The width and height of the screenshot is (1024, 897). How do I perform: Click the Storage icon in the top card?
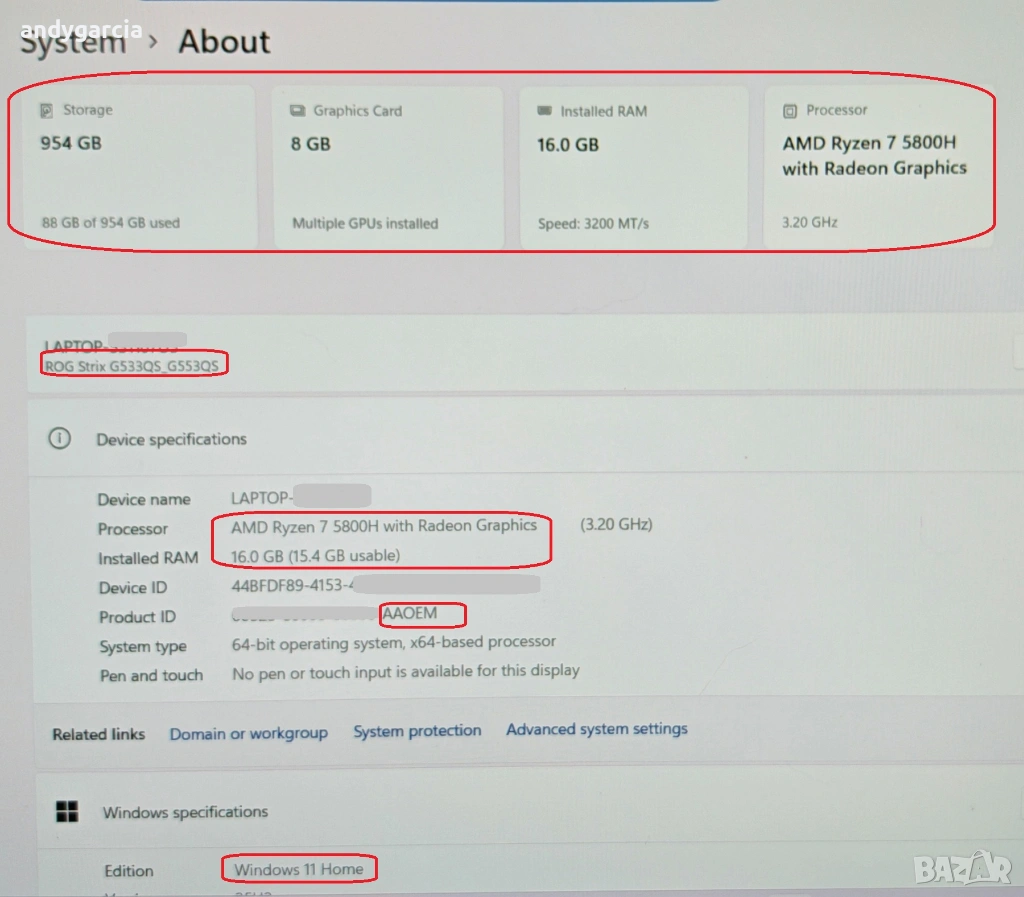click(46, 110)
